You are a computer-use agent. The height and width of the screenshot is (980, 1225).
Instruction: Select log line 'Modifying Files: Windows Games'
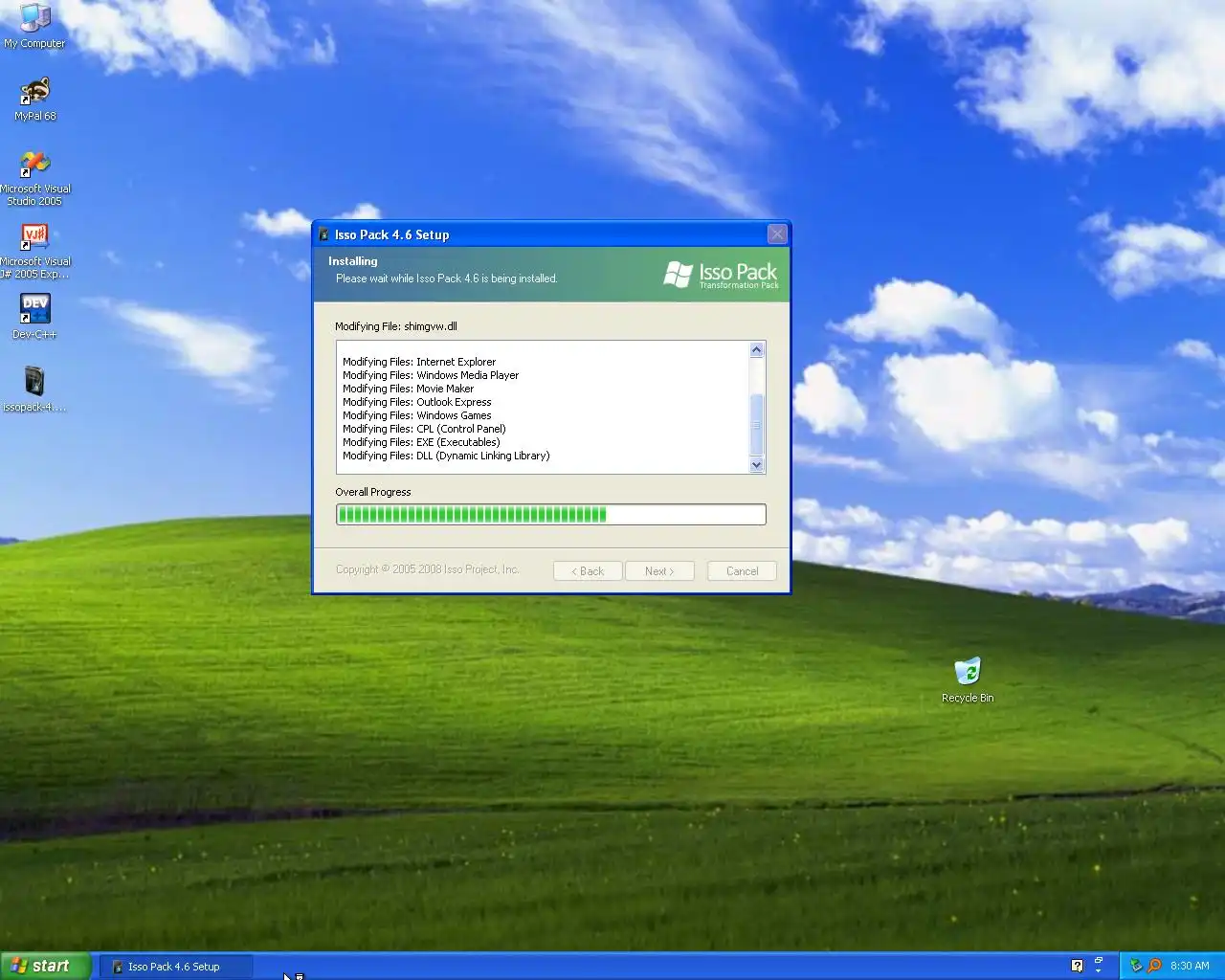point(417,415)
